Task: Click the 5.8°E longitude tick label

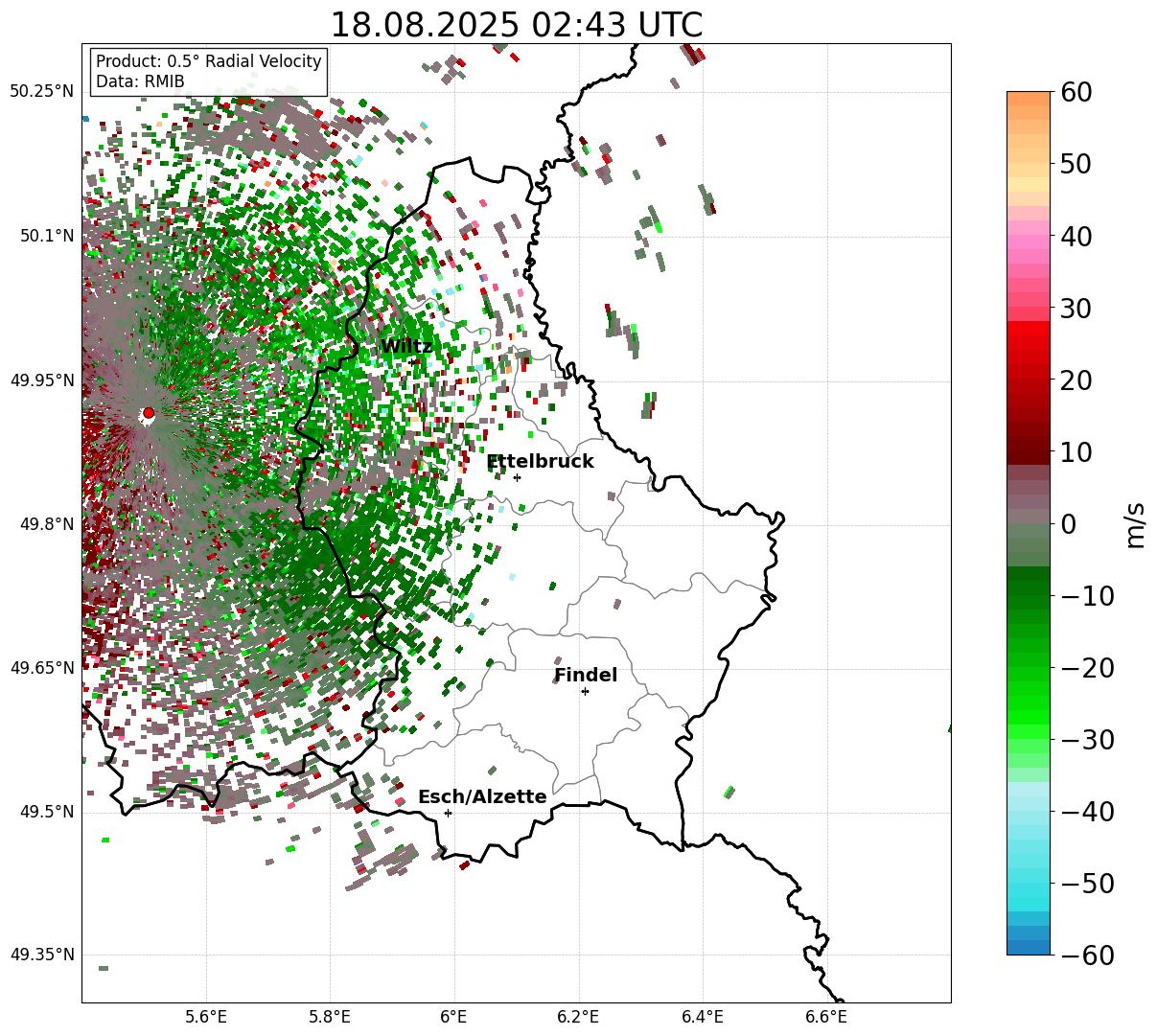Action: (x=331, y=1016)
